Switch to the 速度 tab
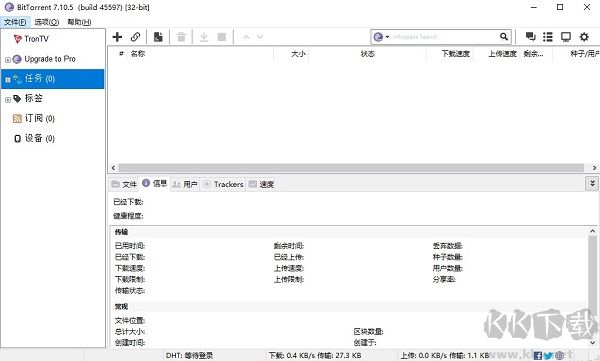 (262, 184)
